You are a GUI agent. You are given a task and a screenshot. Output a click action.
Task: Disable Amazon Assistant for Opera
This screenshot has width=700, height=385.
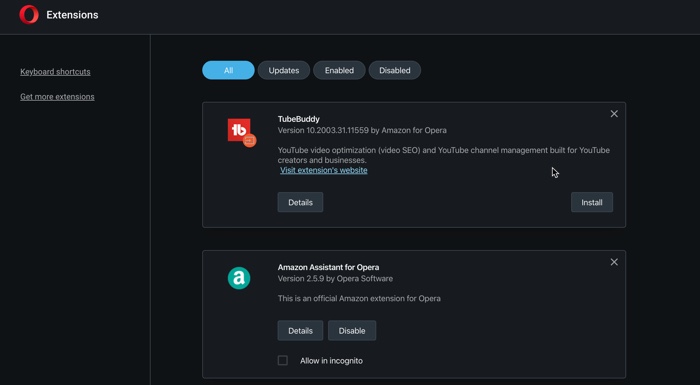click(x=352, y=331)
